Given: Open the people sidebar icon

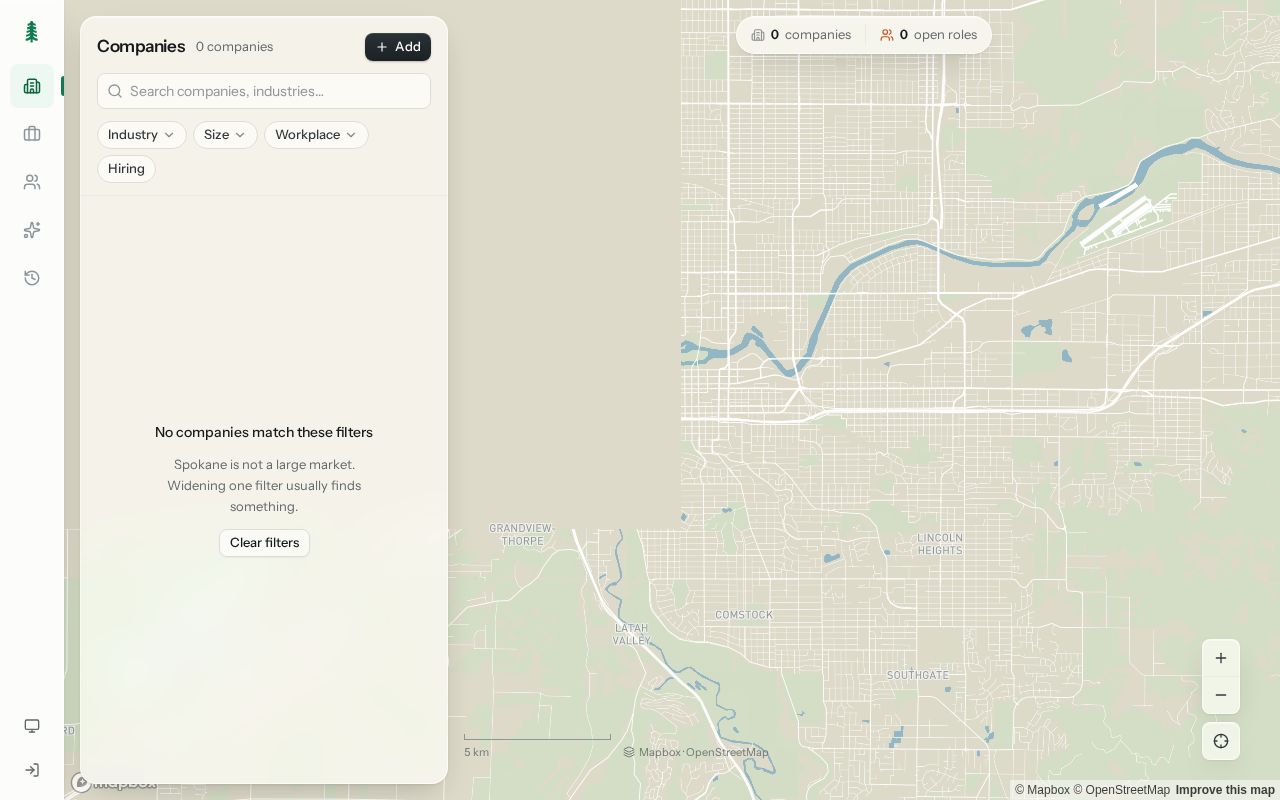Looking at the screenshot, I should (32, 182).
